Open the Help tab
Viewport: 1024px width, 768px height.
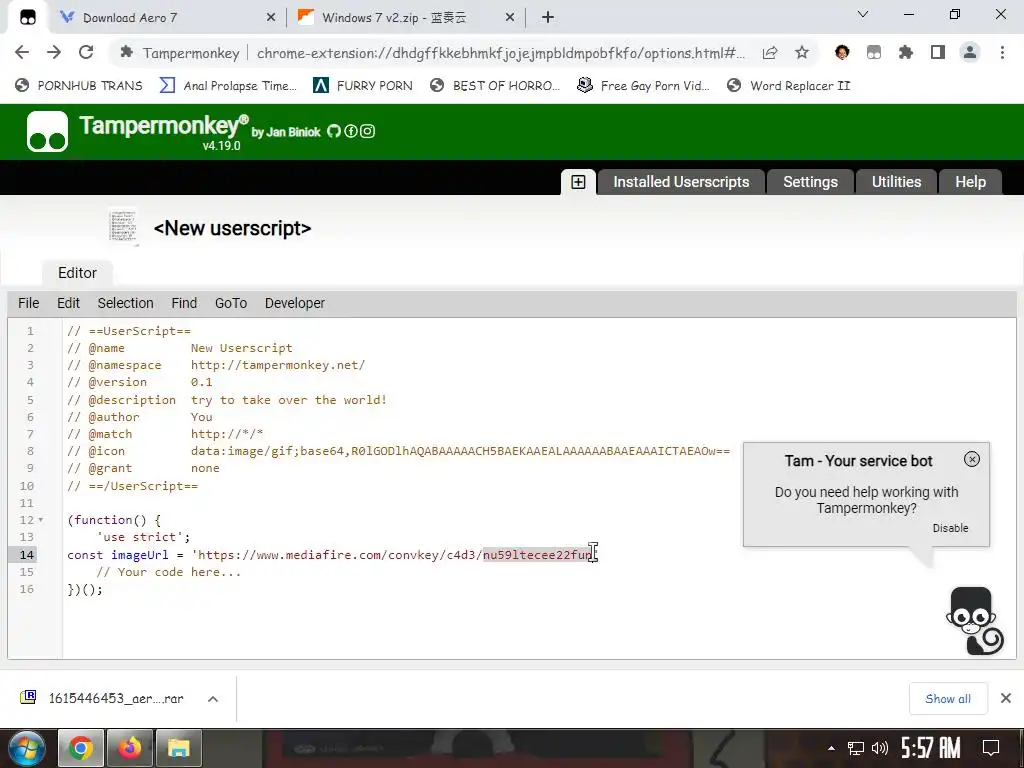(970, 182)
